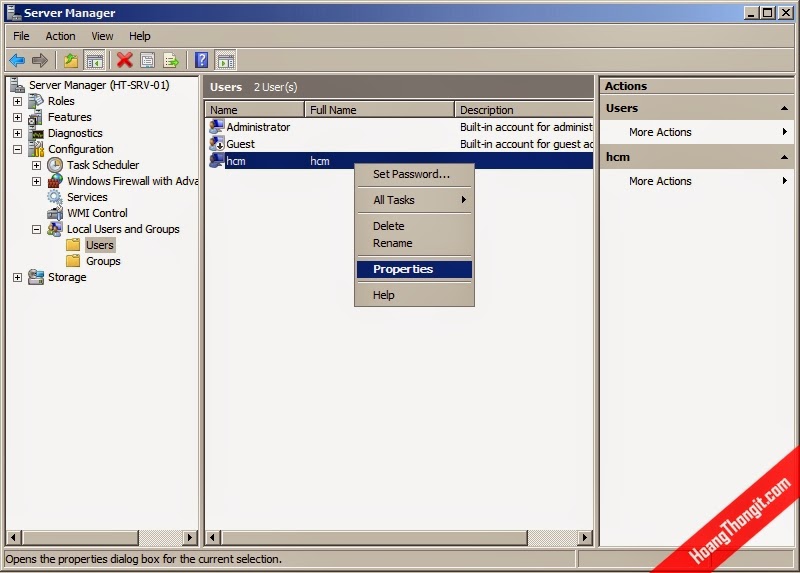Open More Actions under Users section
The height and width of the screenshot is (573, 800).
(696, 132)
